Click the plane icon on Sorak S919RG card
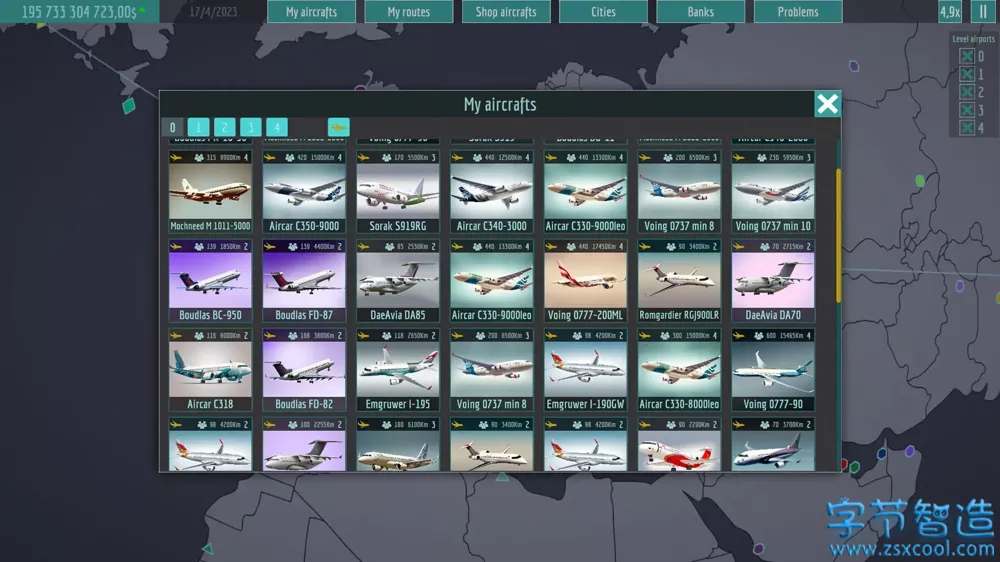This screenshot has width=1000, height=562. pos(364,158)
